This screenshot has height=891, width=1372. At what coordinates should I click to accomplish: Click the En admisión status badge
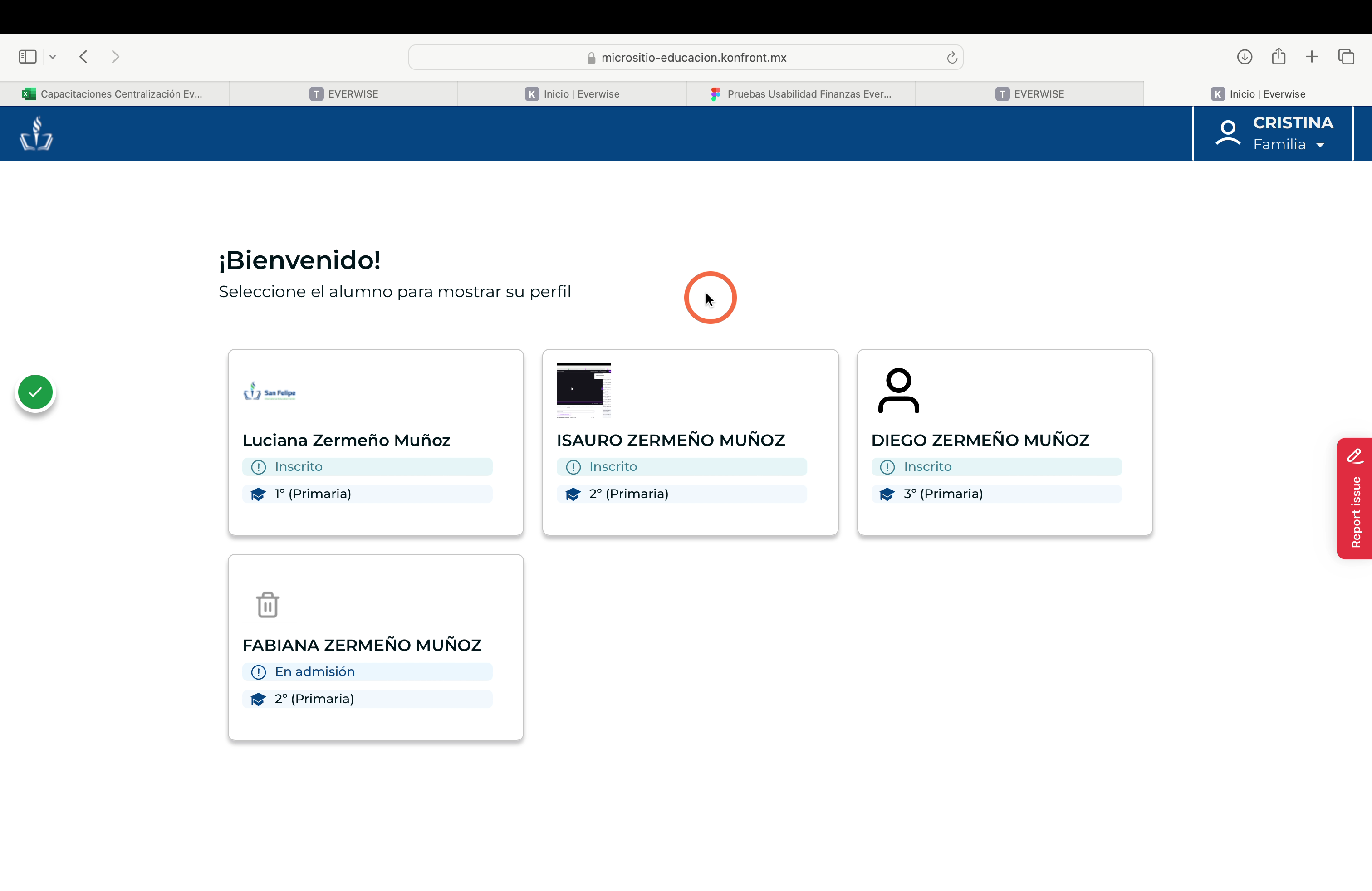pos(367,671)
